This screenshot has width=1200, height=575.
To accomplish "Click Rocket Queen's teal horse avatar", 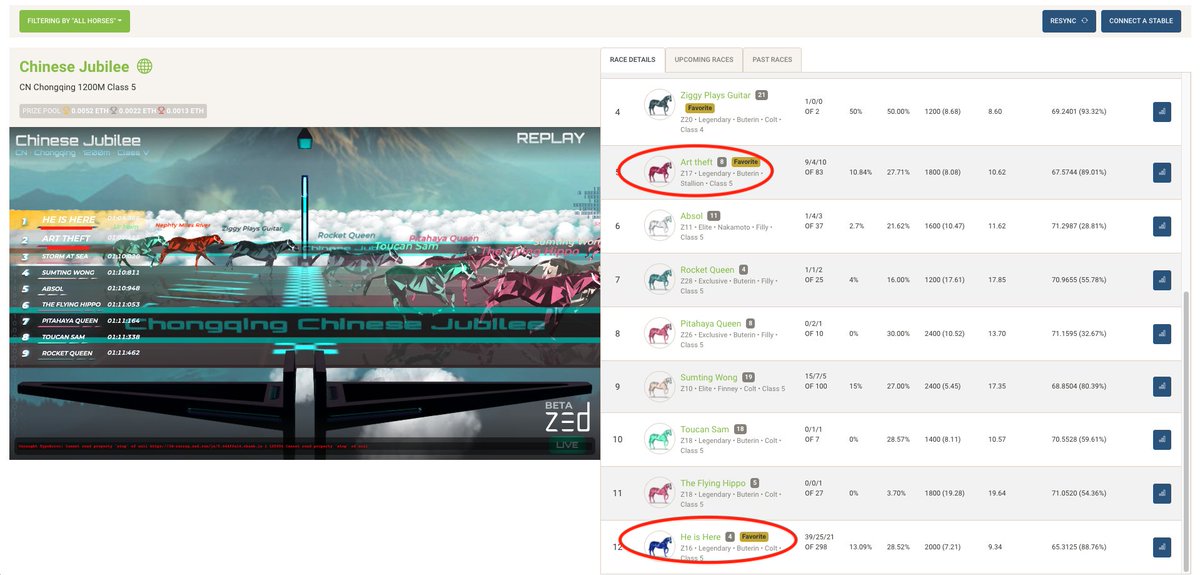I will 658,280.
